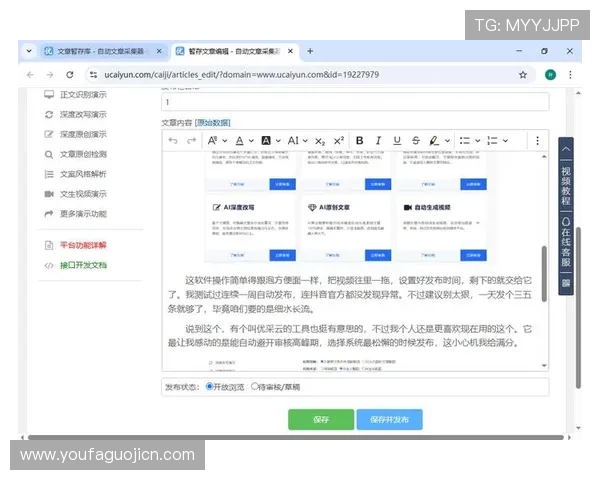The width and height of the screenshot is (600, 480).
Task: Close the 暂存文章编辑 tab
Action: coord(290,51)
